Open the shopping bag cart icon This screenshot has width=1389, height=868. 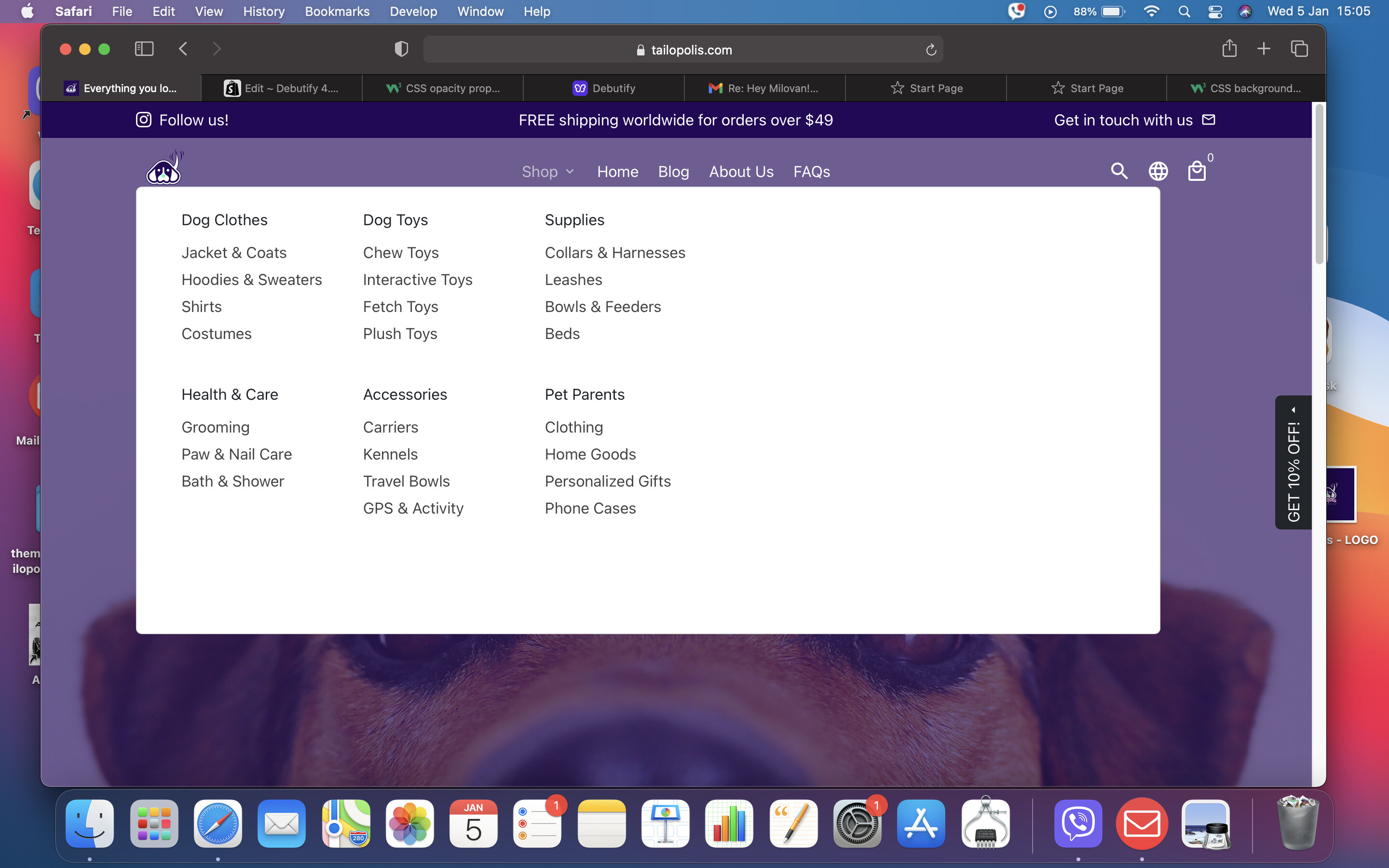[1197, 171]
